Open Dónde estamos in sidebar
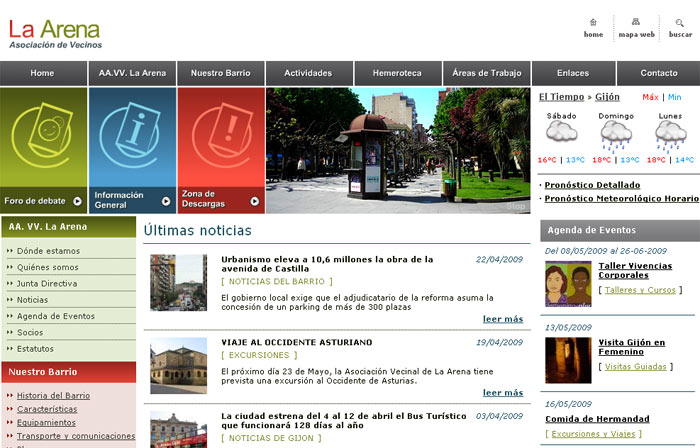Screen dimensions: 700x448 [x=48, y=251]
